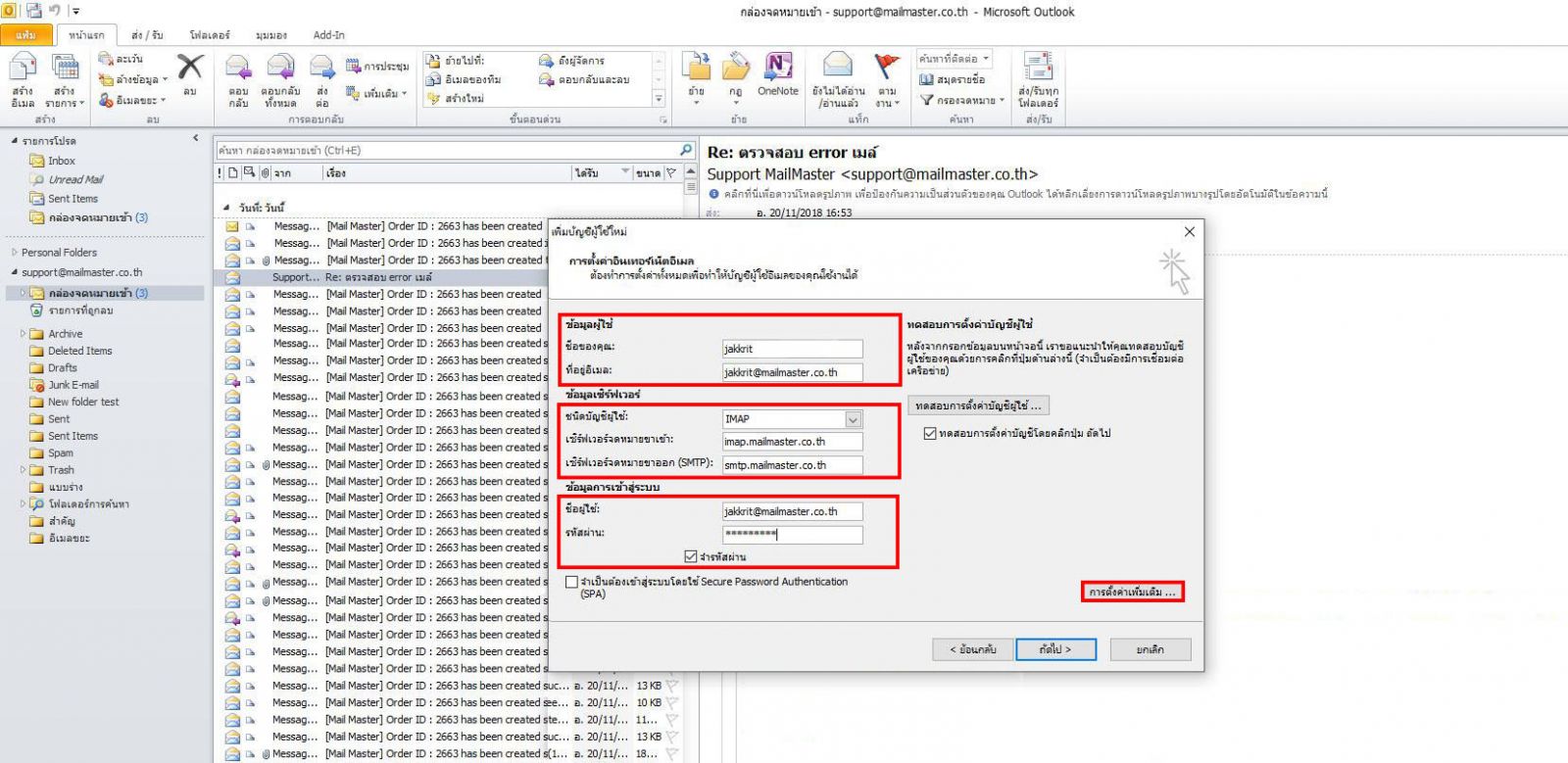1568x763 pixels.
Task: Click the Delete (ลบ) X icon
Action: pos(190,67)
